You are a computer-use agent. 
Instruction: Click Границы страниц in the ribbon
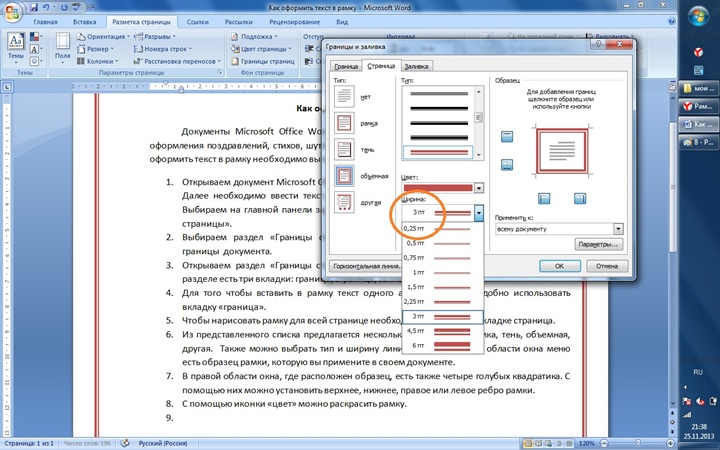point(263,61)
